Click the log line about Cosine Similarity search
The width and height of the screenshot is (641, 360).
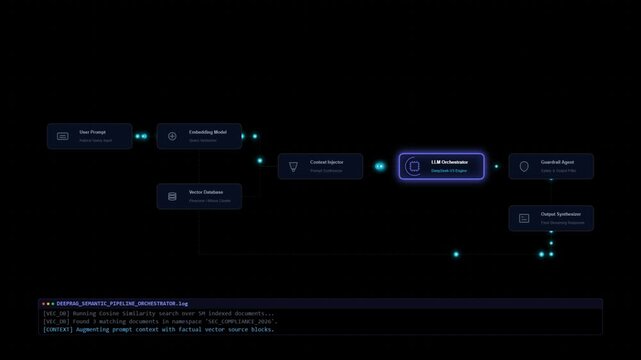(x=159, y=314)
